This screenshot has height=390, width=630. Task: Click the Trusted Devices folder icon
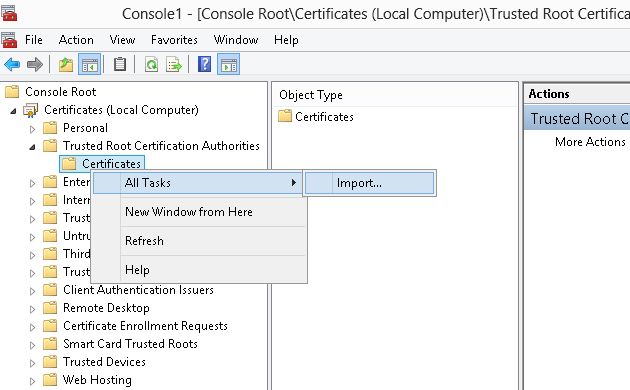coord(50,362)
